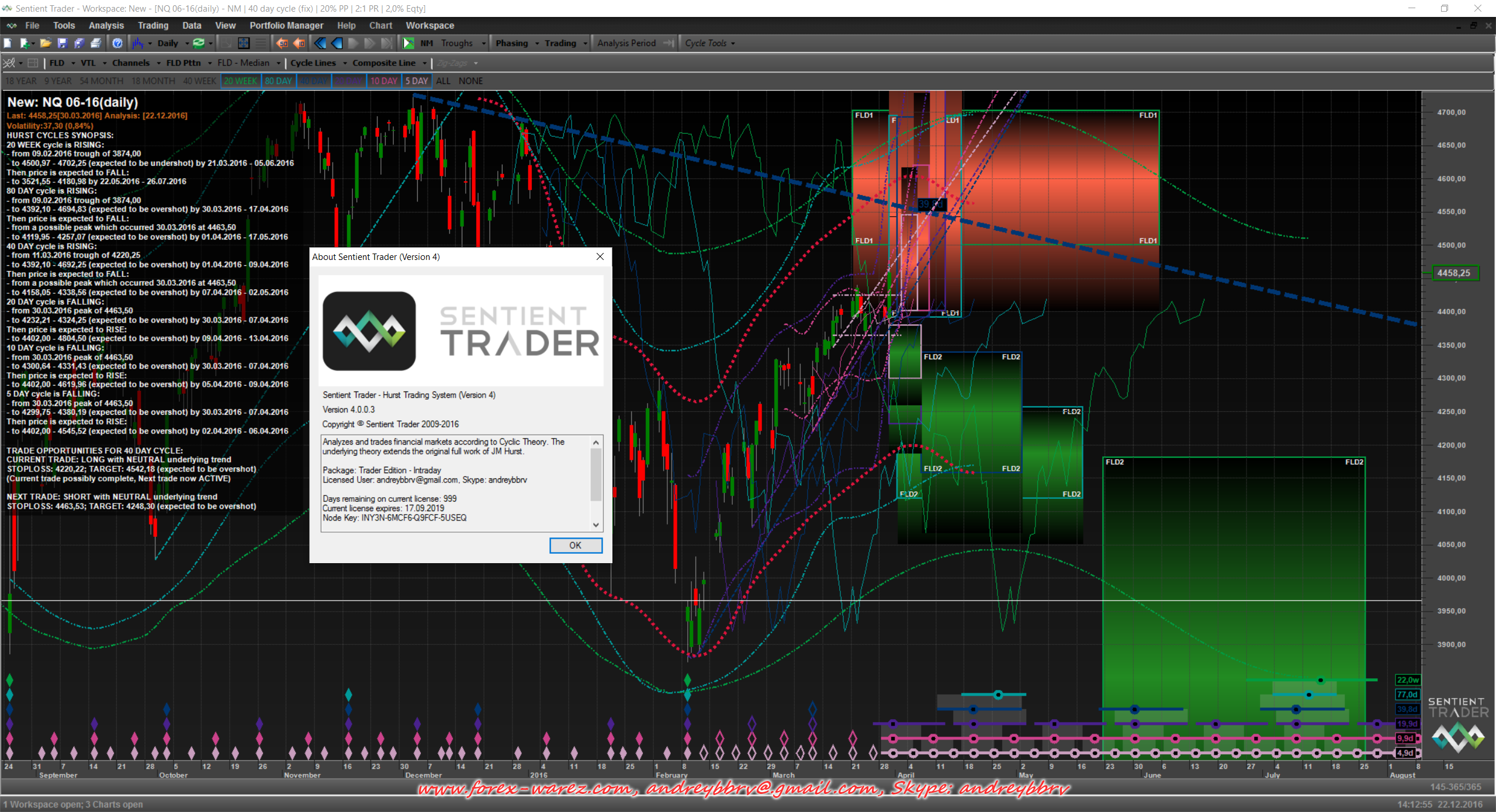Open the Analysis menu
This screenshot has height=812, width=1496.
click(x=106, y=26)
